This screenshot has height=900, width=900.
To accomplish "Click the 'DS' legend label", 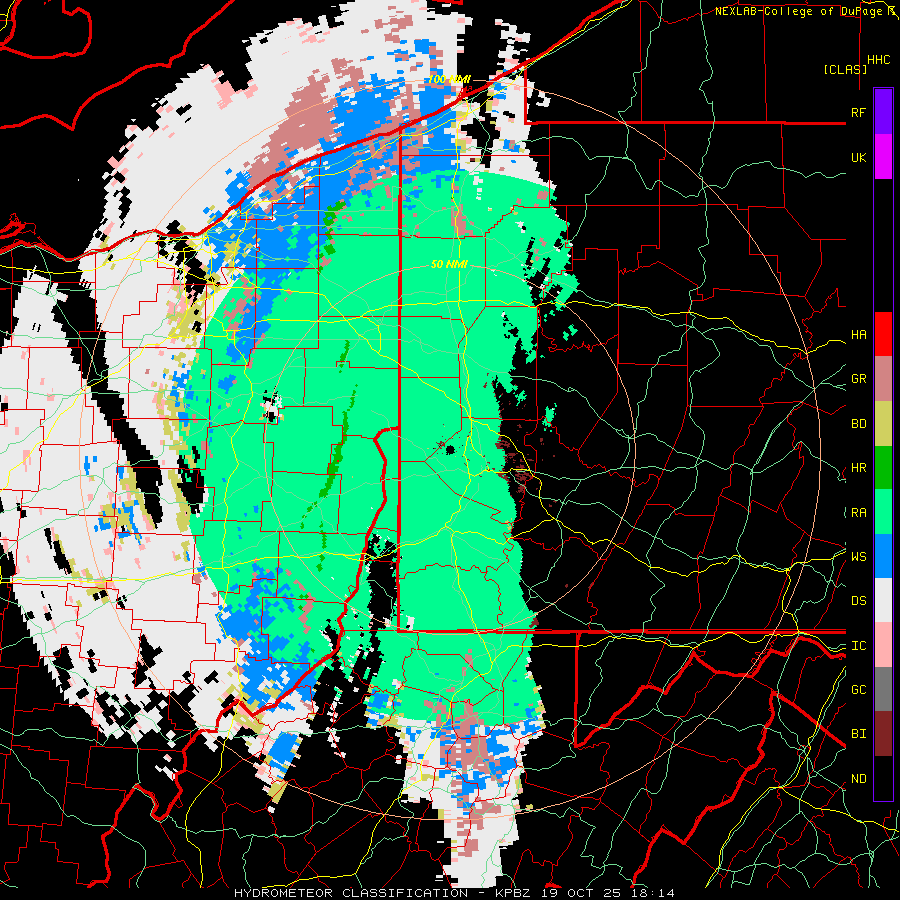I will [858, 601].
